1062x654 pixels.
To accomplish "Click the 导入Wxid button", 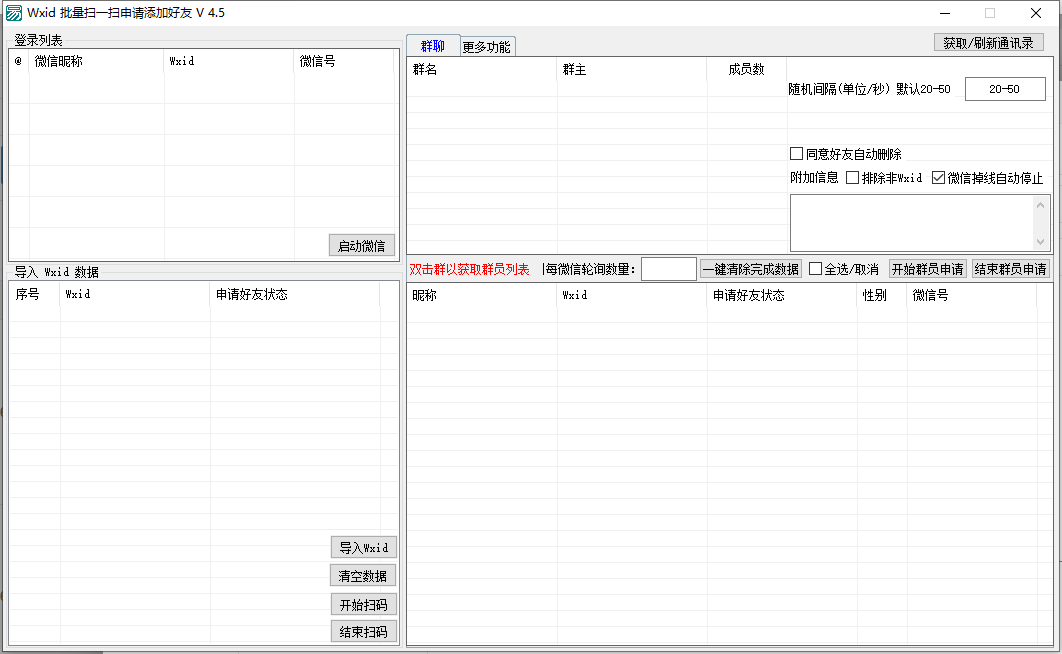I will click(364, 548).
